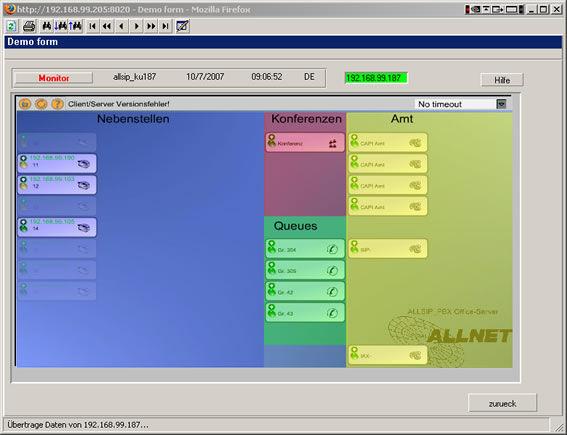Click the pencil edit form icon

(182, 26)
